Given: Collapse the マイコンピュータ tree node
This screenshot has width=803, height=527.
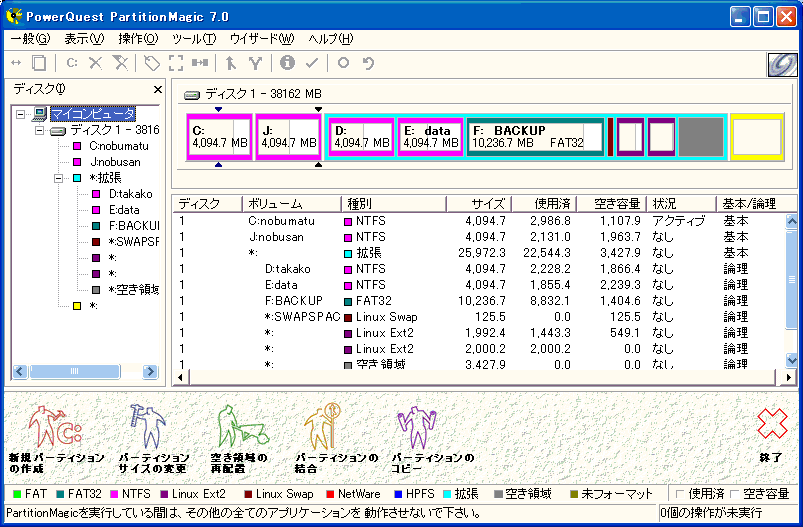Looking at the screenshot, I should pos(23,114).
